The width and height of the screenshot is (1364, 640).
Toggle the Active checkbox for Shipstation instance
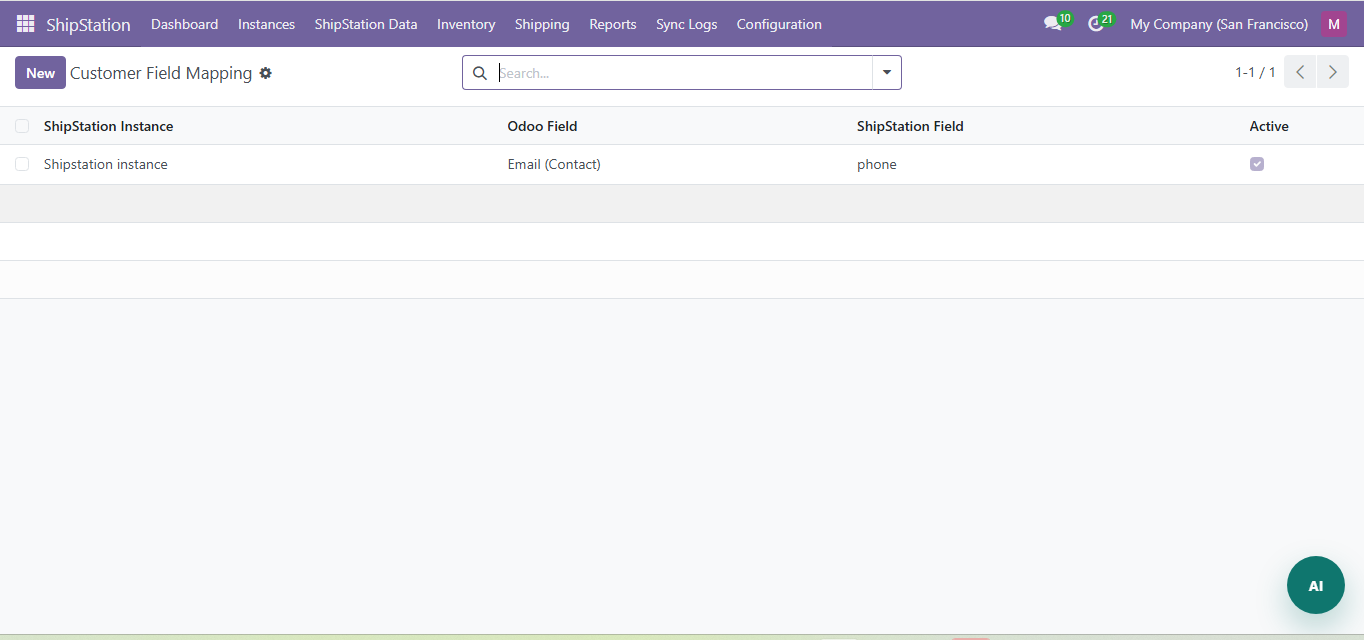pos(1257,164)
